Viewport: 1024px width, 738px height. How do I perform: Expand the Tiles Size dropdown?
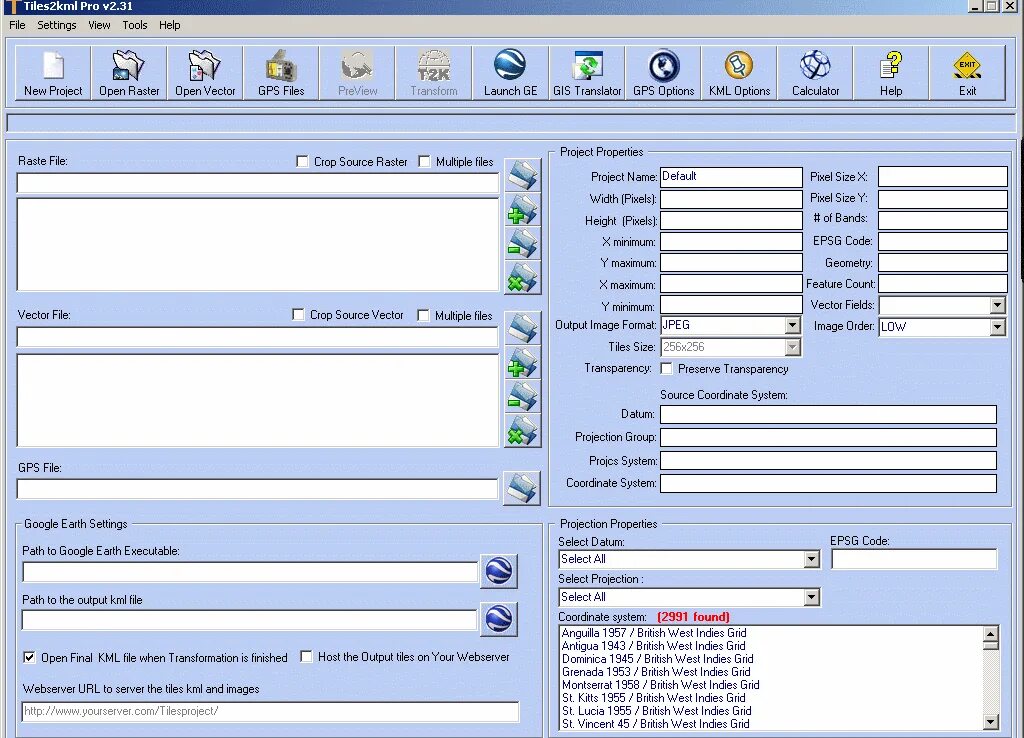792,347
